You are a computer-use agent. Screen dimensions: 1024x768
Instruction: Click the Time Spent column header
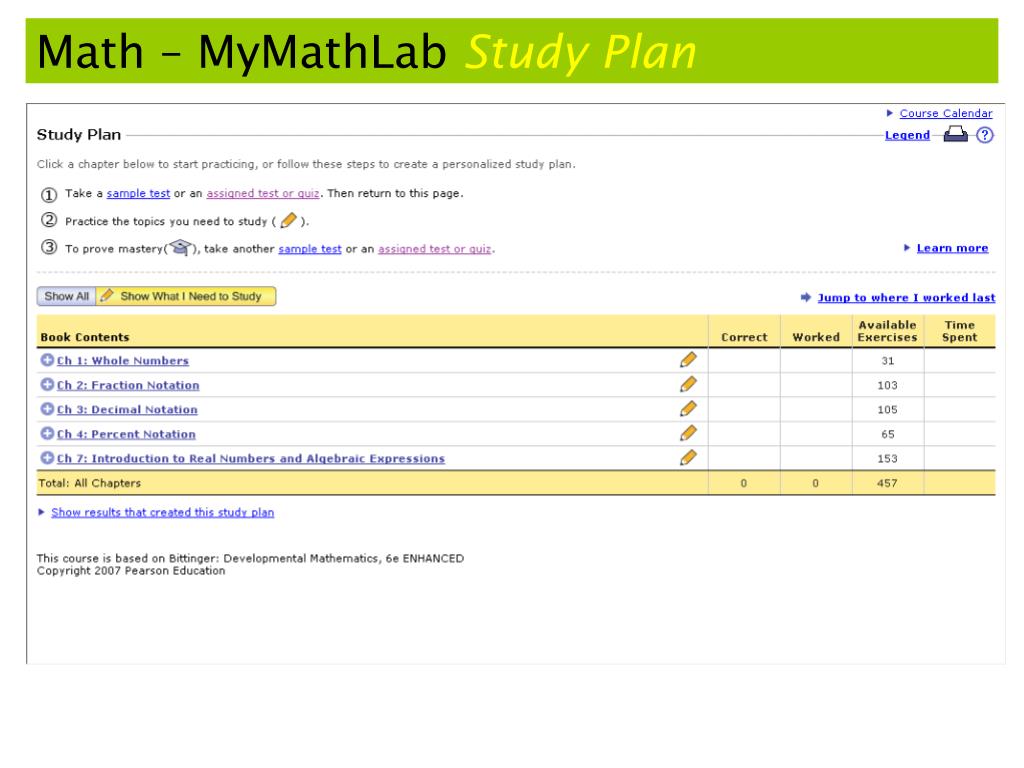click(959, 331)
